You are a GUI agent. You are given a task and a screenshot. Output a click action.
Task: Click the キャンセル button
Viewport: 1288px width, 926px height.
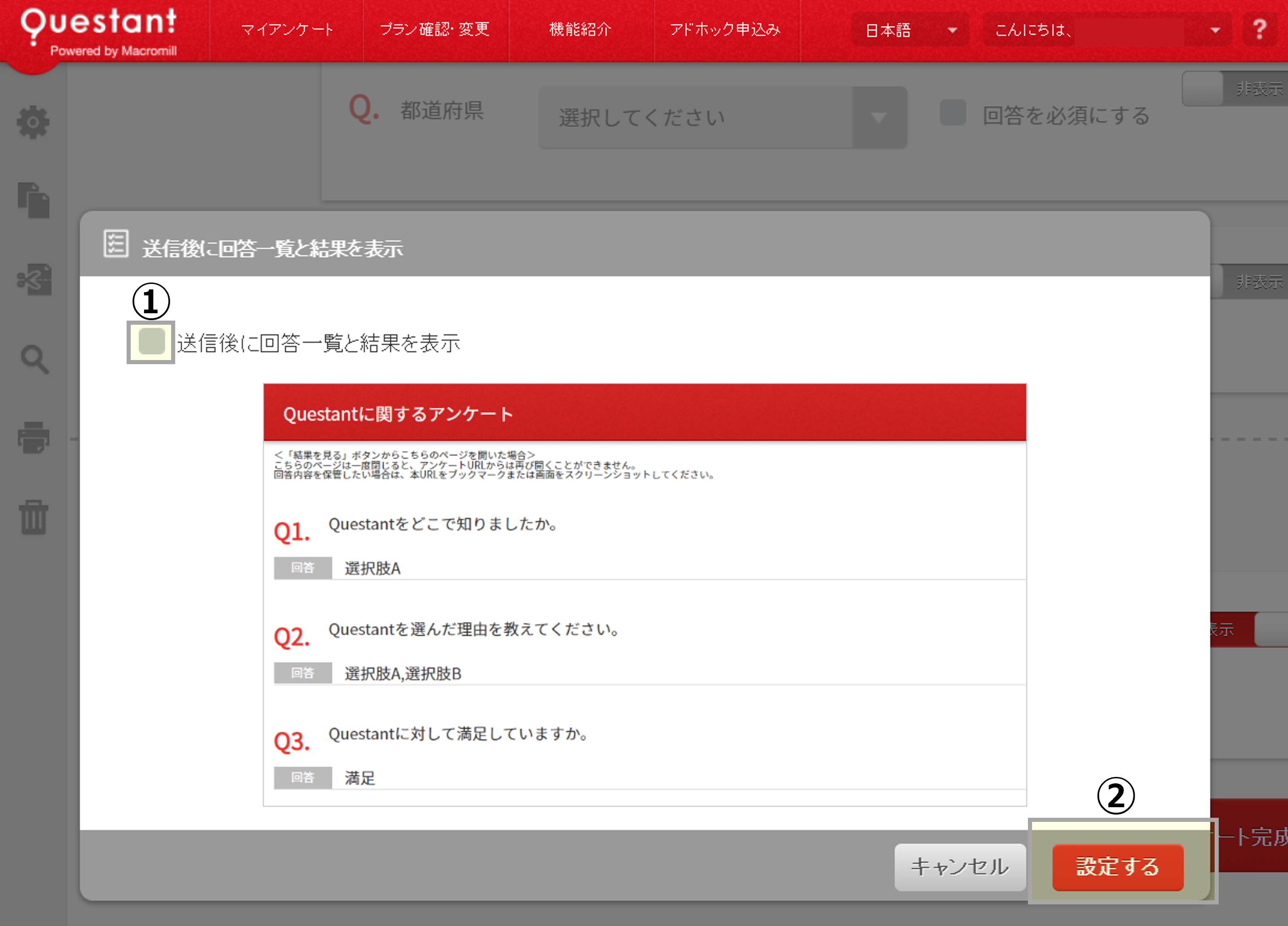[x=960, y=866]
